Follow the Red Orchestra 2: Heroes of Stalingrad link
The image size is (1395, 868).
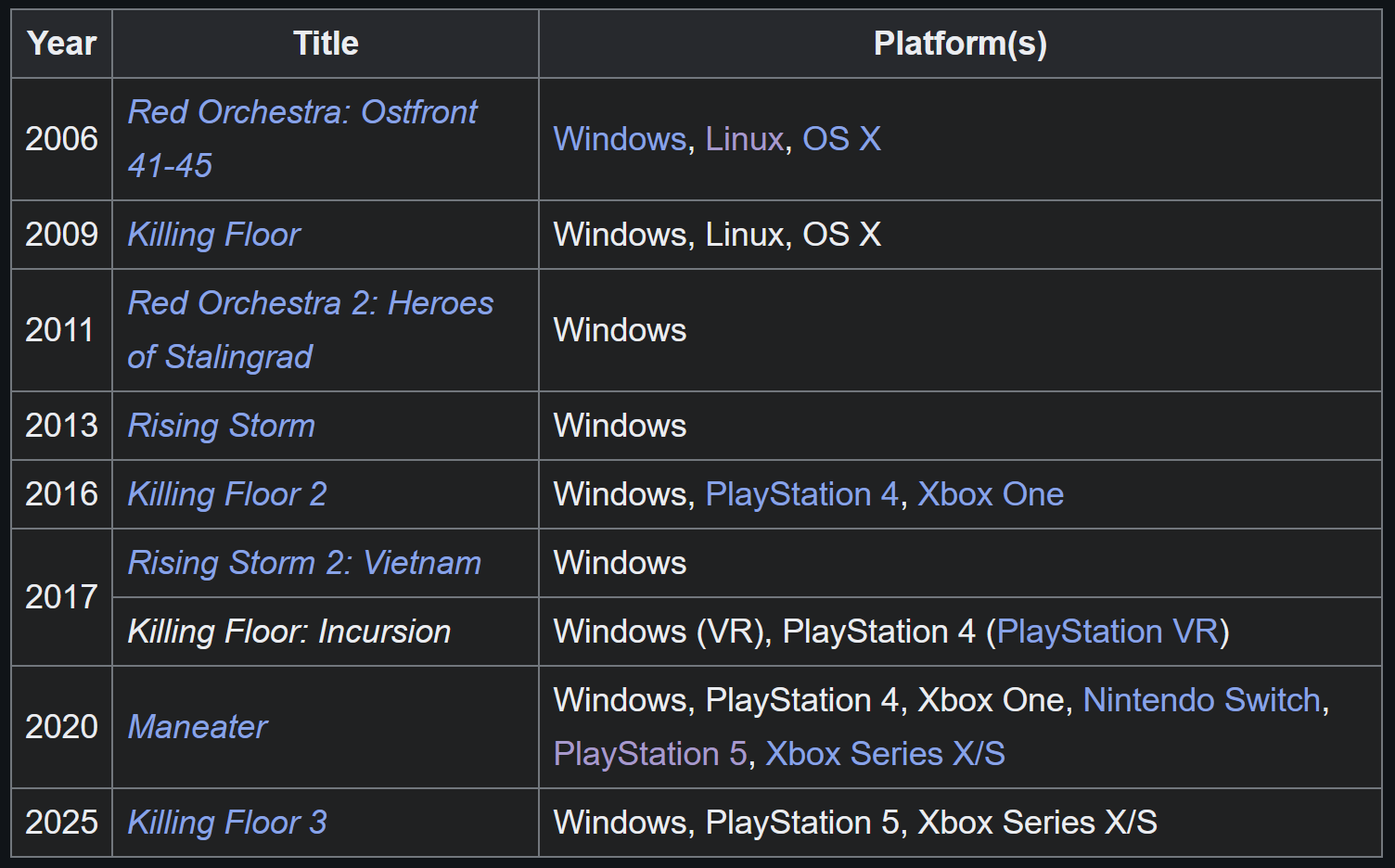(x=311, y=330)
